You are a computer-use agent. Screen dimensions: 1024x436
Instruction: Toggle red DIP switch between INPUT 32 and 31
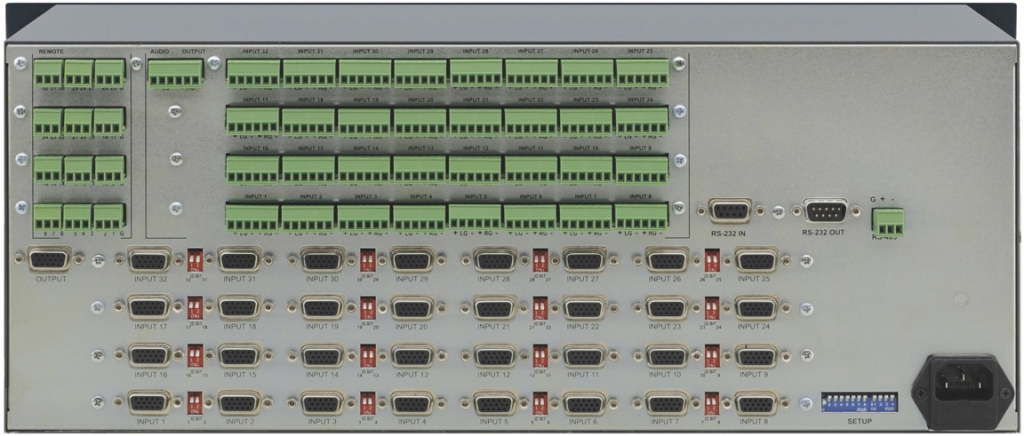click(195, 261)
